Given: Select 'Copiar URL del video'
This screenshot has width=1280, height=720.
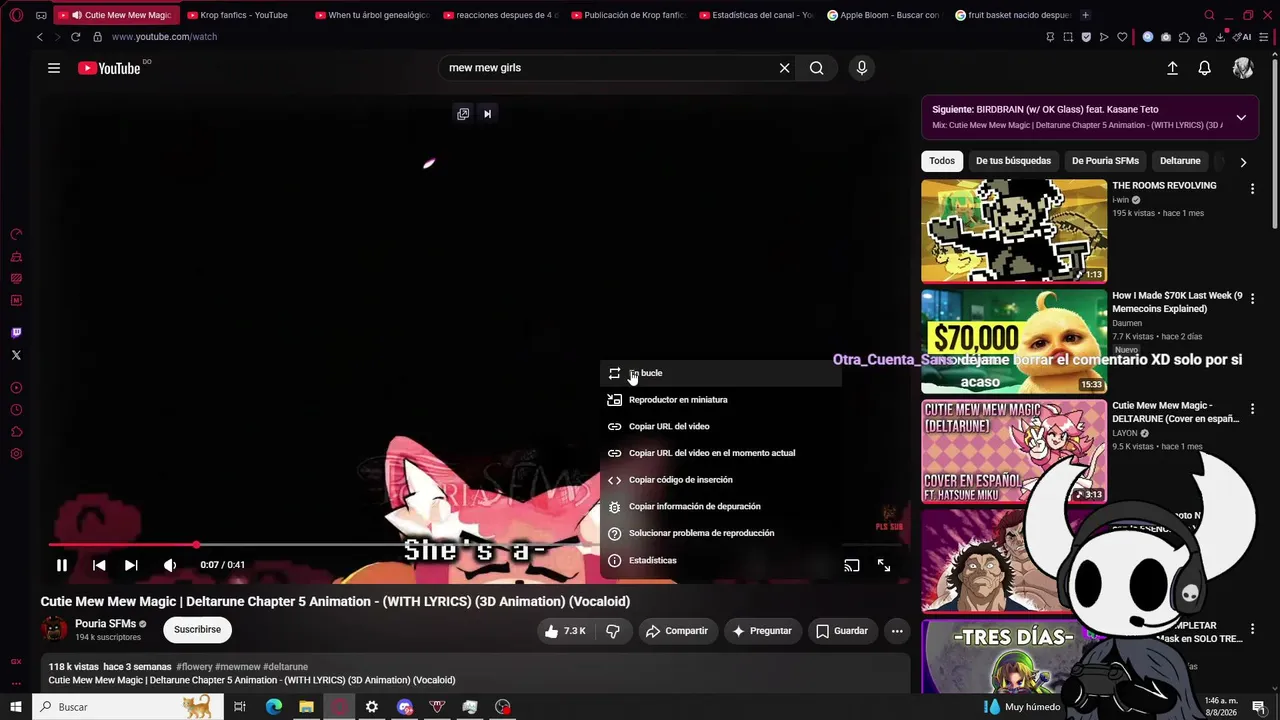Looking at the screenshot, I should [x=720, y=427].
